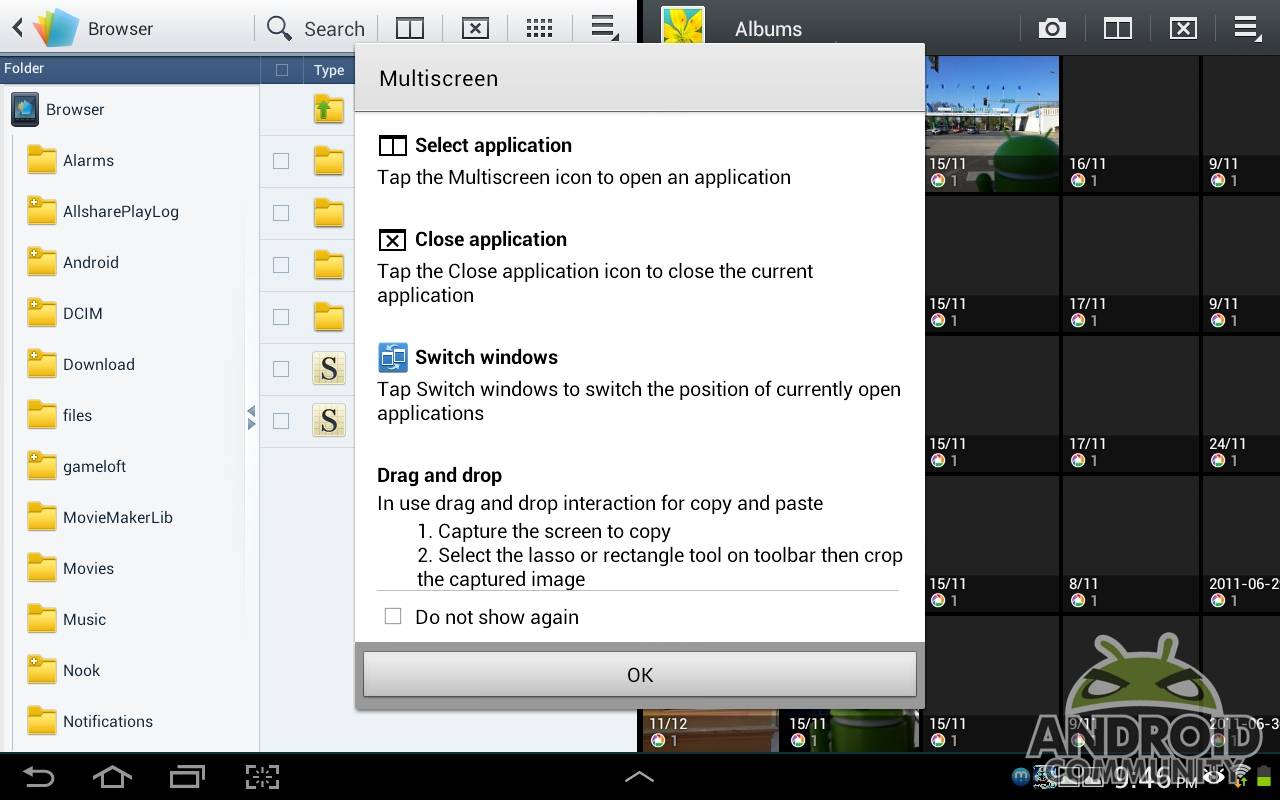The width and height of the screenshot is (1280, 800).
Task: Check the first folder row checkbox
Action: click(281, 161)
